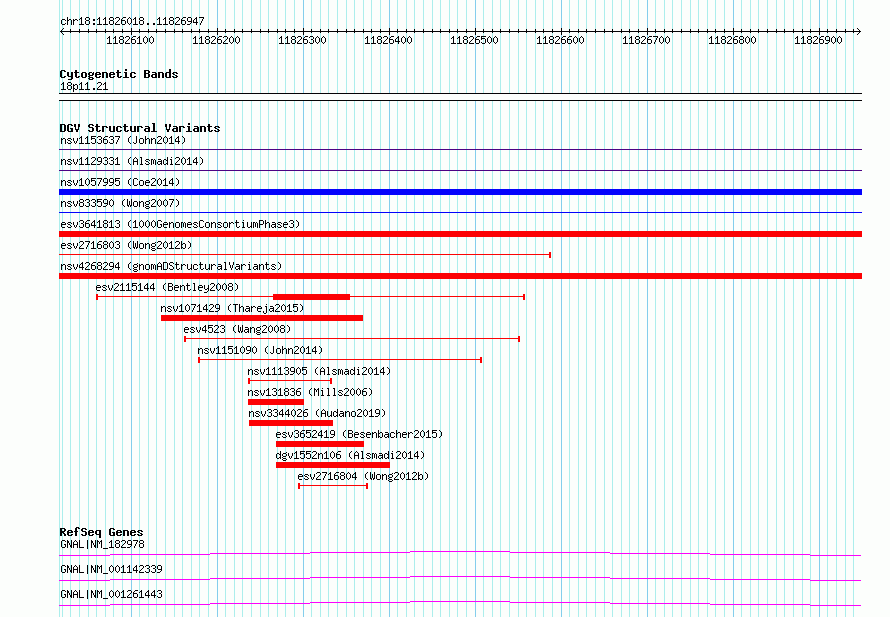Click the nsv1113905 thin red line

[x=290, y=381]
